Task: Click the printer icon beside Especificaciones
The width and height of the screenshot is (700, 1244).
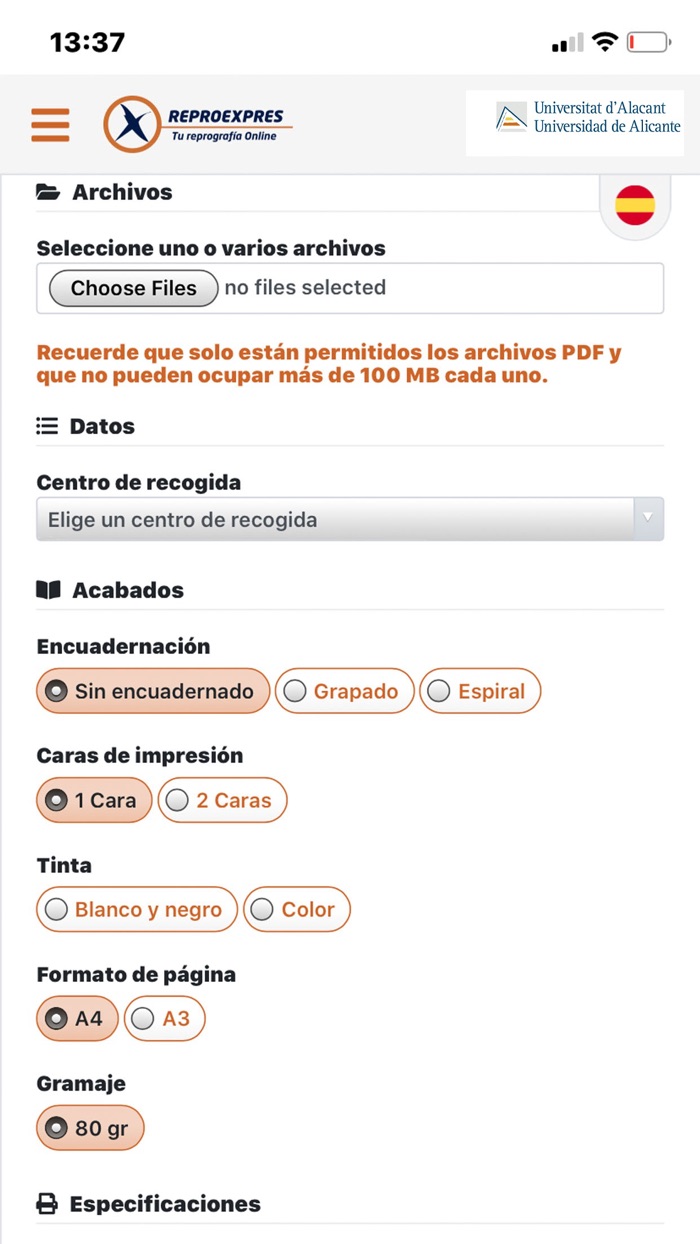Action: (46, 1203)
